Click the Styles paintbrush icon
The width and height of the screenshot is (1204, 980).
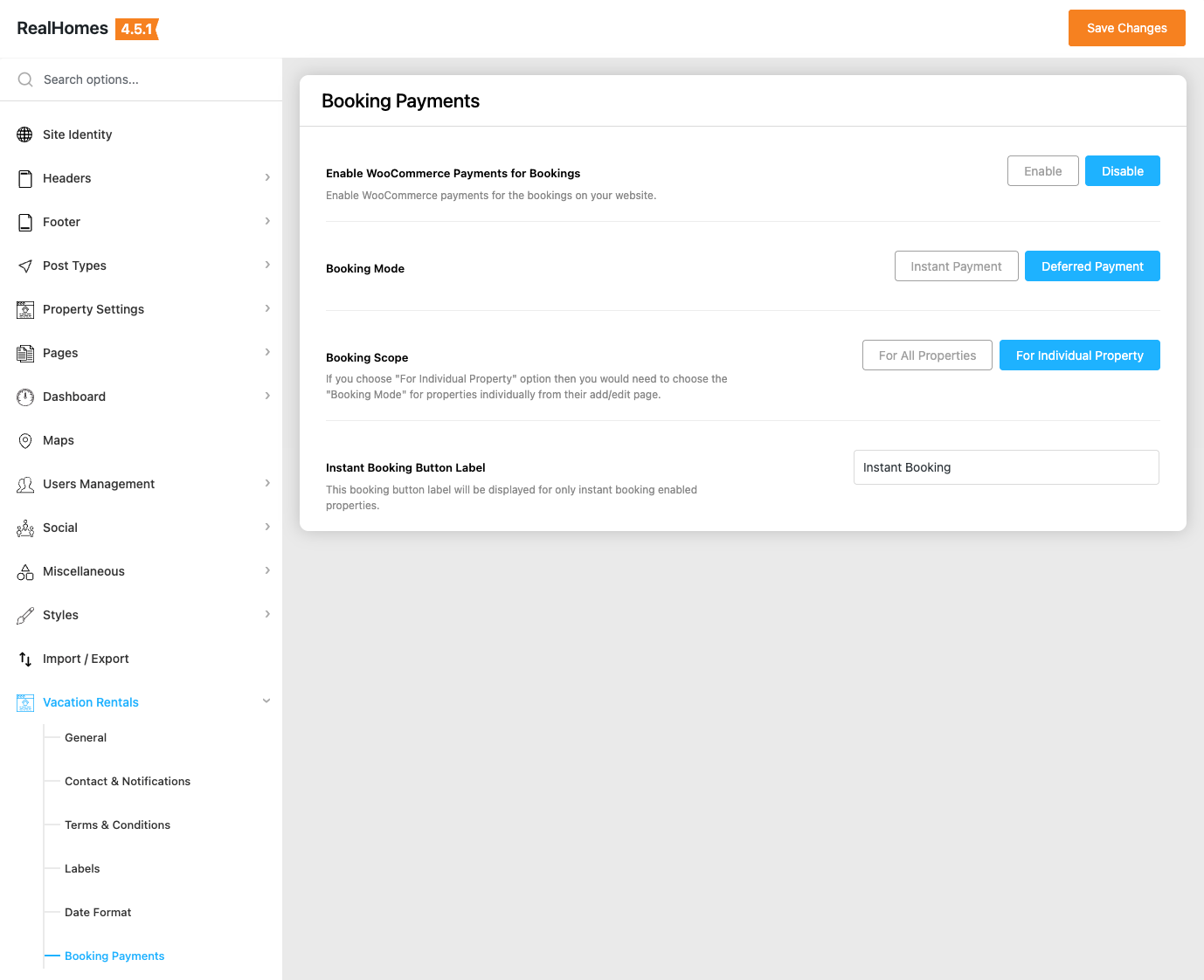[x=25, y=615]
